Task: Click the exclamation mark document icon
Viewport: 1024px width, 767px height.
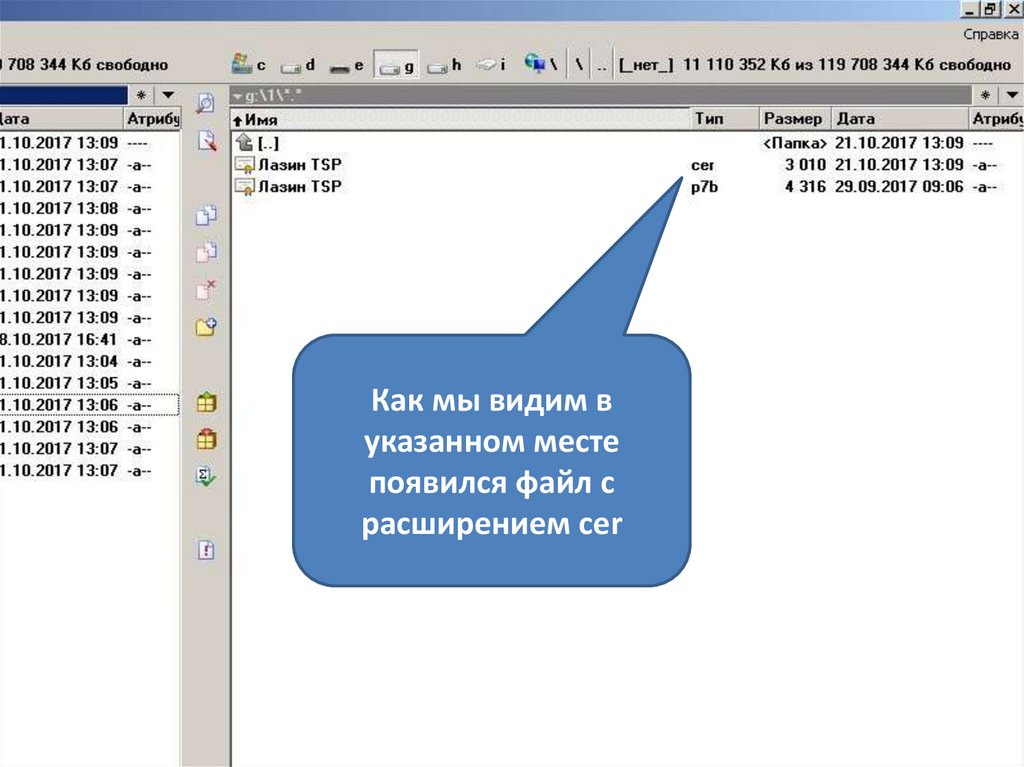Action: coord(206,551)
